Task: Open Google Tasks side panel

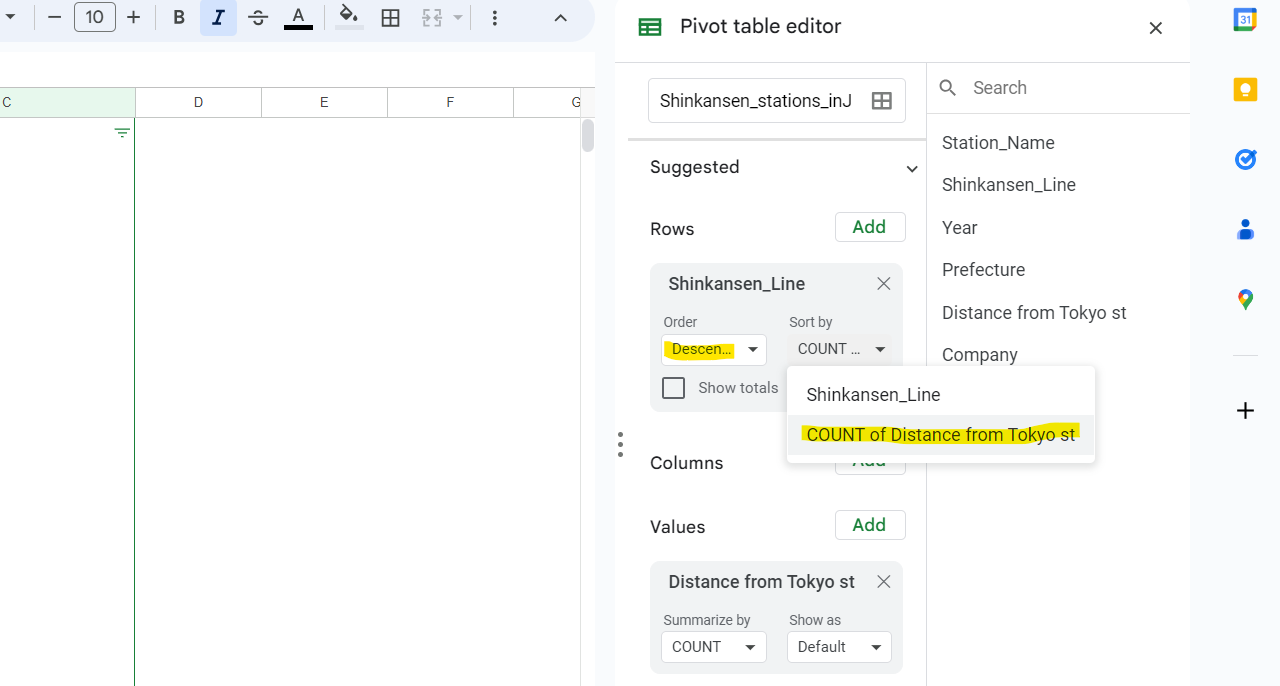Action: pyautogui.click(x=1245, y=159)
